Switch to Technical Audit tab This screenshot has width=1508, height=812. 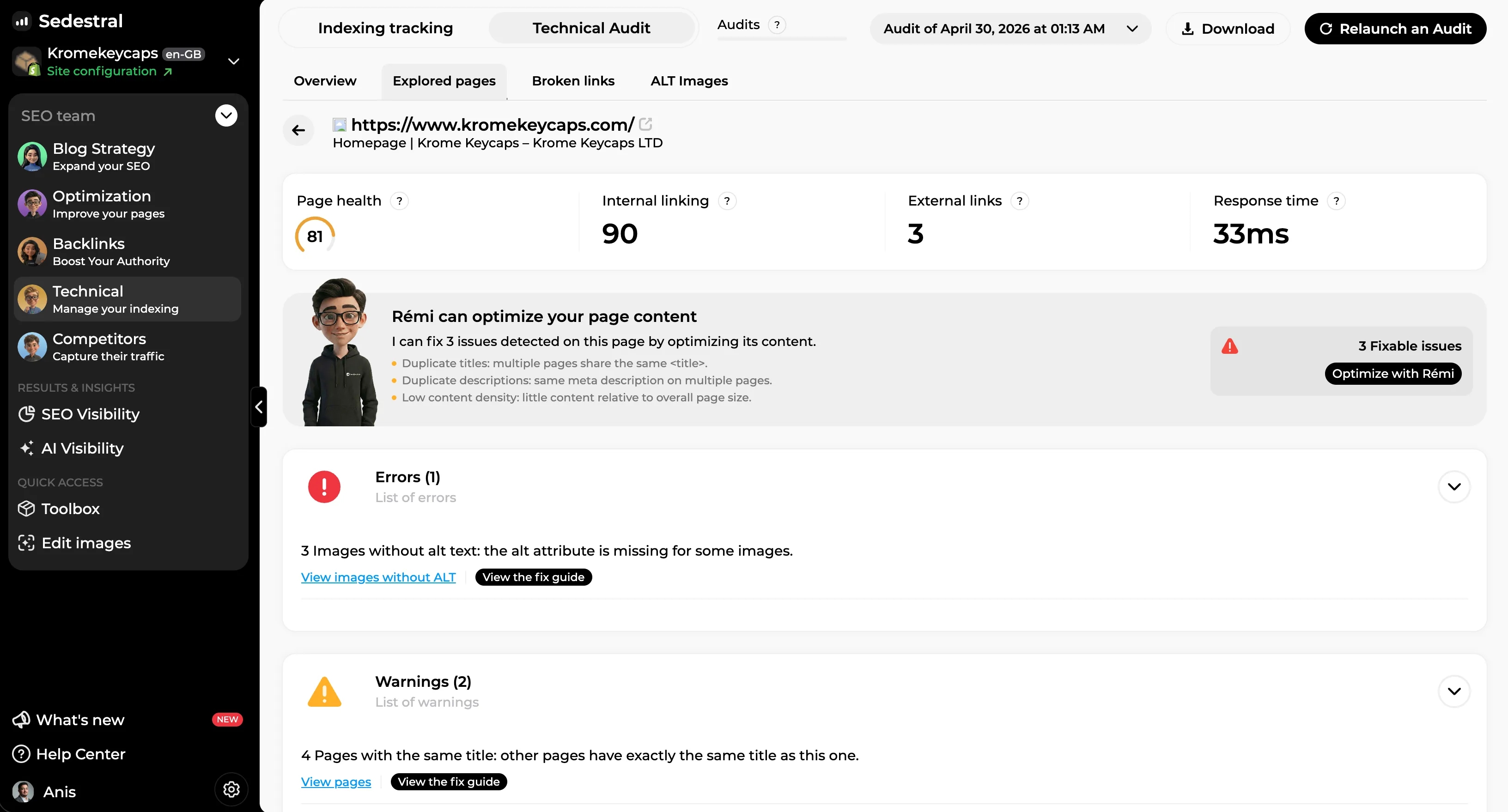pos(591,28)
